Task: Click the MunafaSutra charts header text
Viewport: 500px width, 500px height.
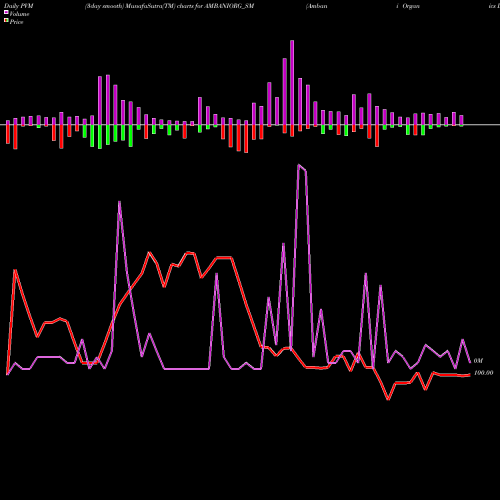Action: point(169,6)
